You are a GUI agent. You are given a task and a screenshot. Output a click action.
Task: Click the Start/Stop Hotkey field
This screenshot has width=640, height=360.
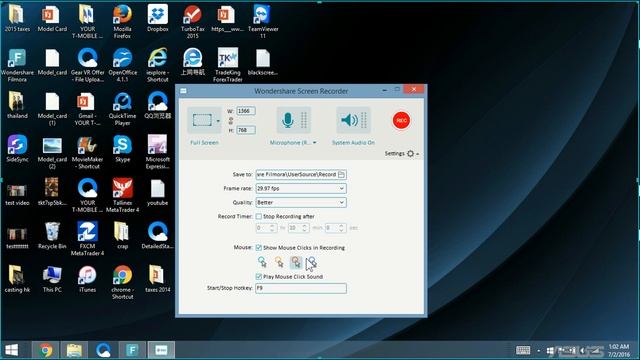point(301,288)
